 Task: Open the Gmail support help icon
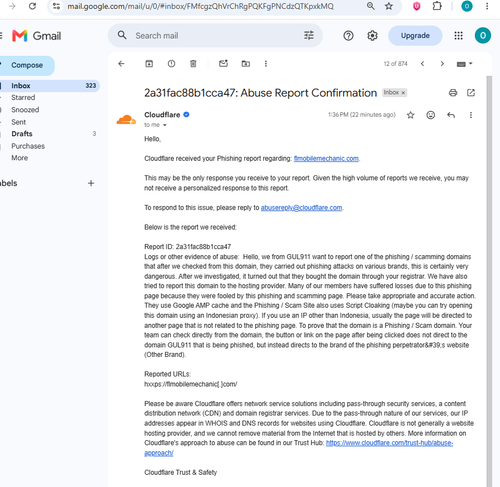(348, 36)
